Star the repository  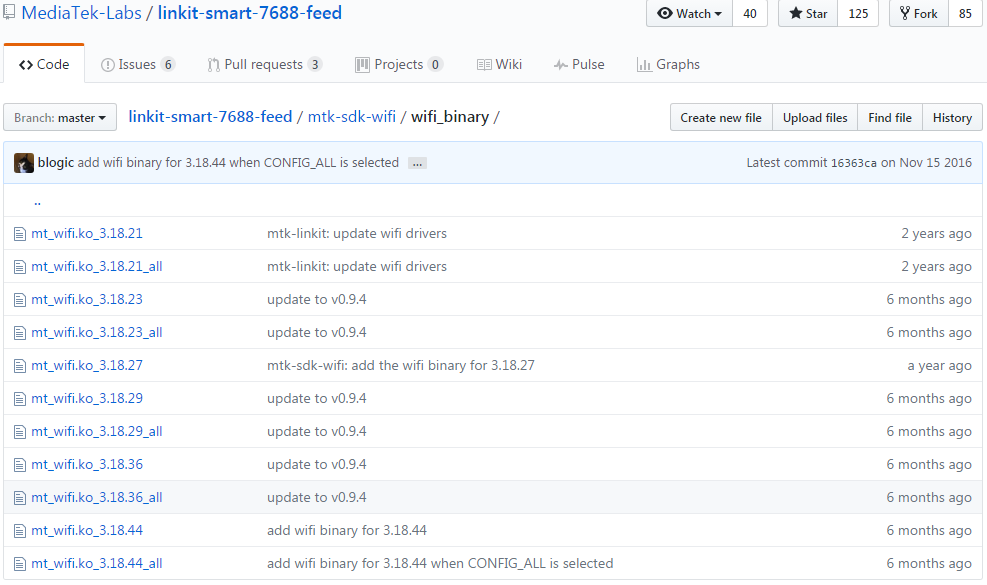coord(808,13)
